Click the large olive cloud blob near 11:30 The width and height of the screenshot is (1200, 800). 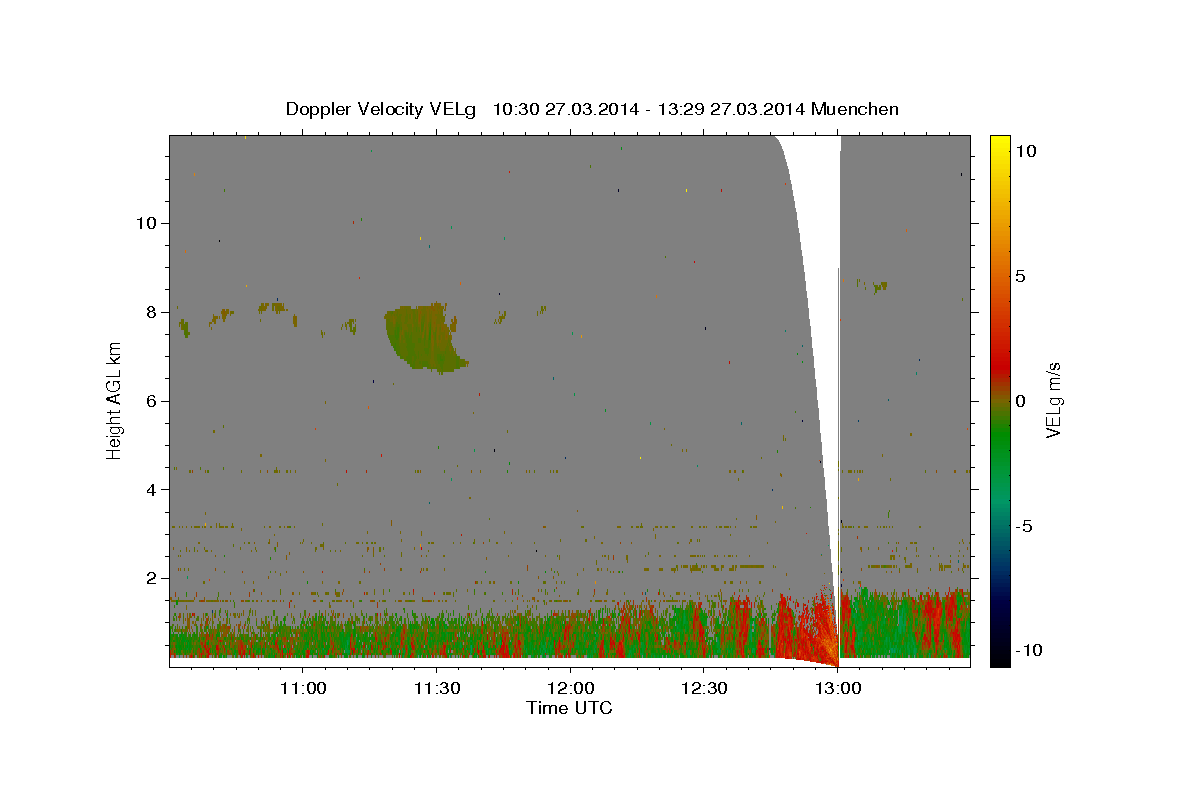[423, 338]
